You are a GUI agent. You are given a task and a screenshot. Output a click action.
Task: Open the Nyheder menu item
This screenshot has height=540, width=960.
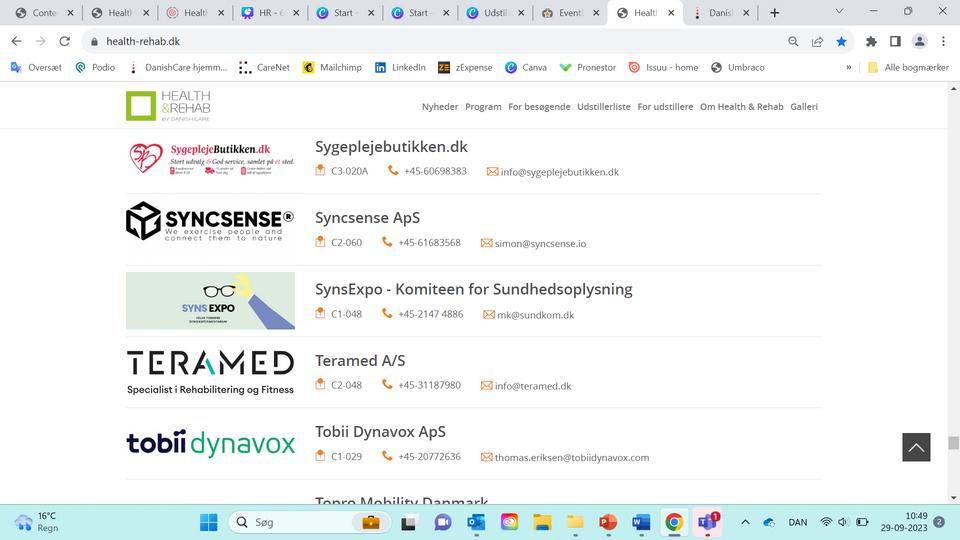coord(440,107)
